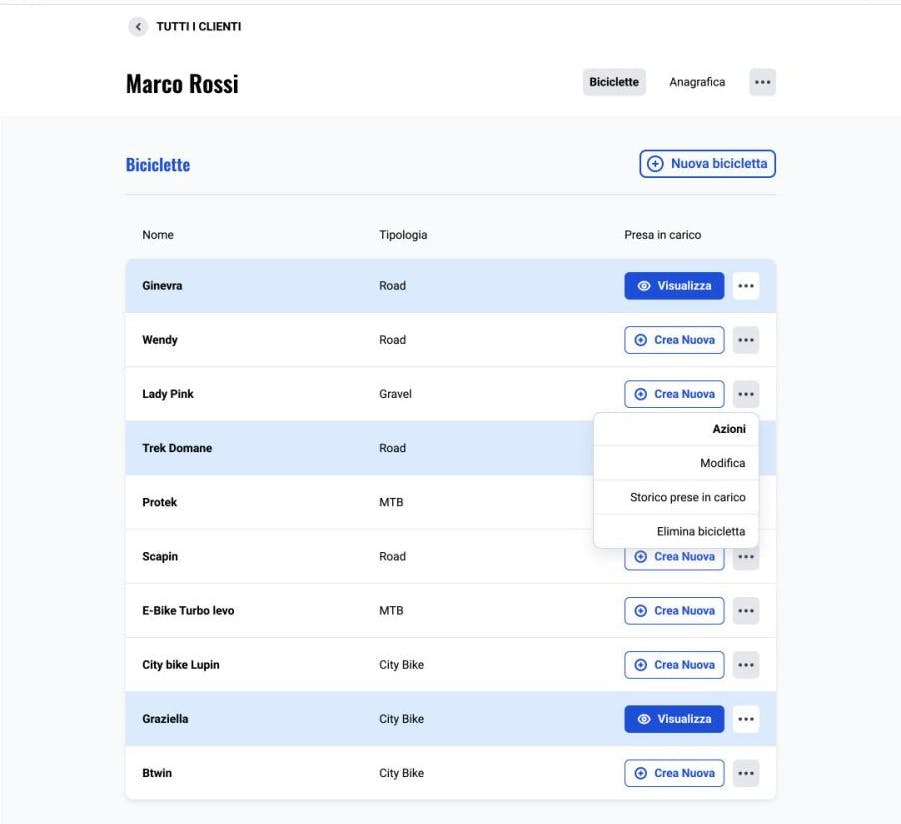The height and width of the screenshot is (824, 901).
Task: Select the Biciclette tab
Action: click(x=614, y=82)
